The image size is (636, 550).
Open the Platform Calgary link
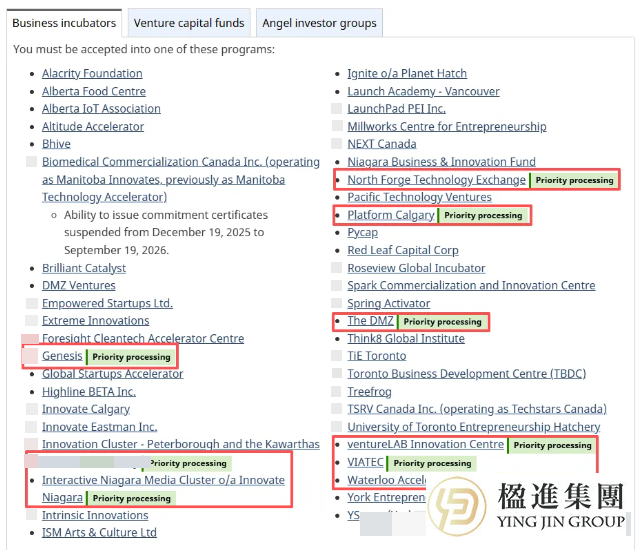click(x=391, y=215)
